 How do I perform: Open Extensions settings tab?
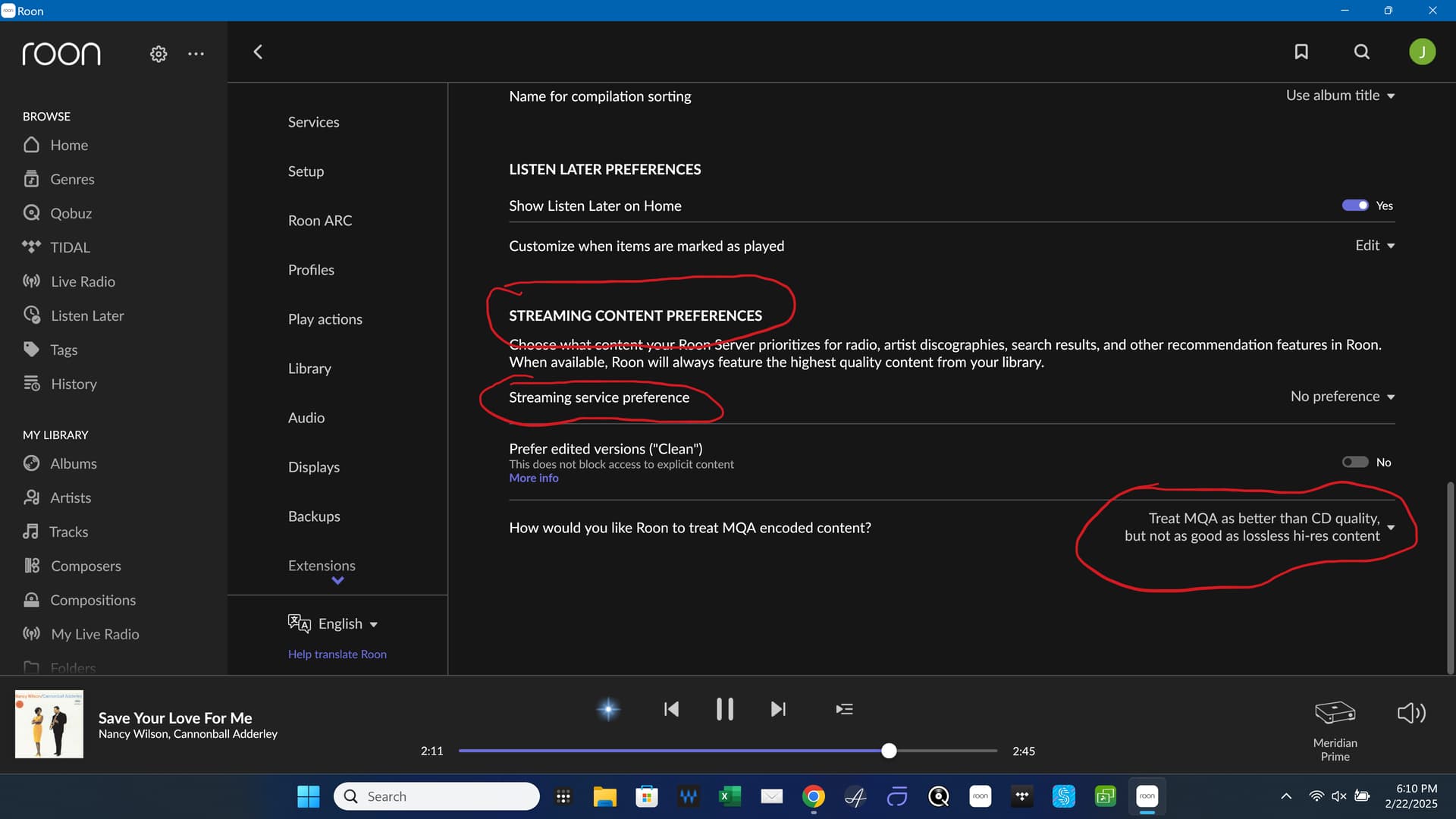[x=322, y=566]
